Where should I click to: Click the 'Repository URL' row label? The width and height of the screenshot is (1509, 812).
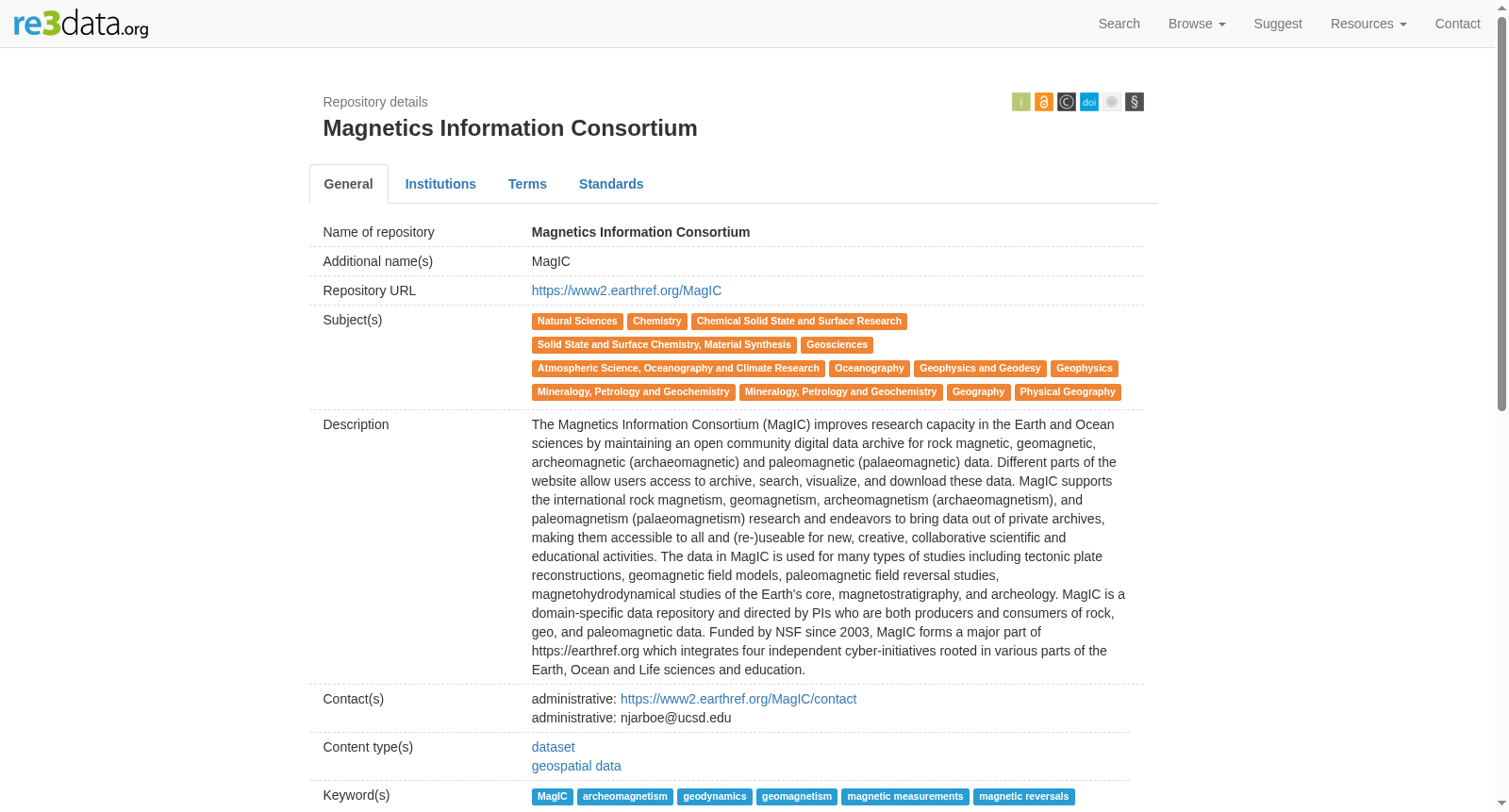370,290
